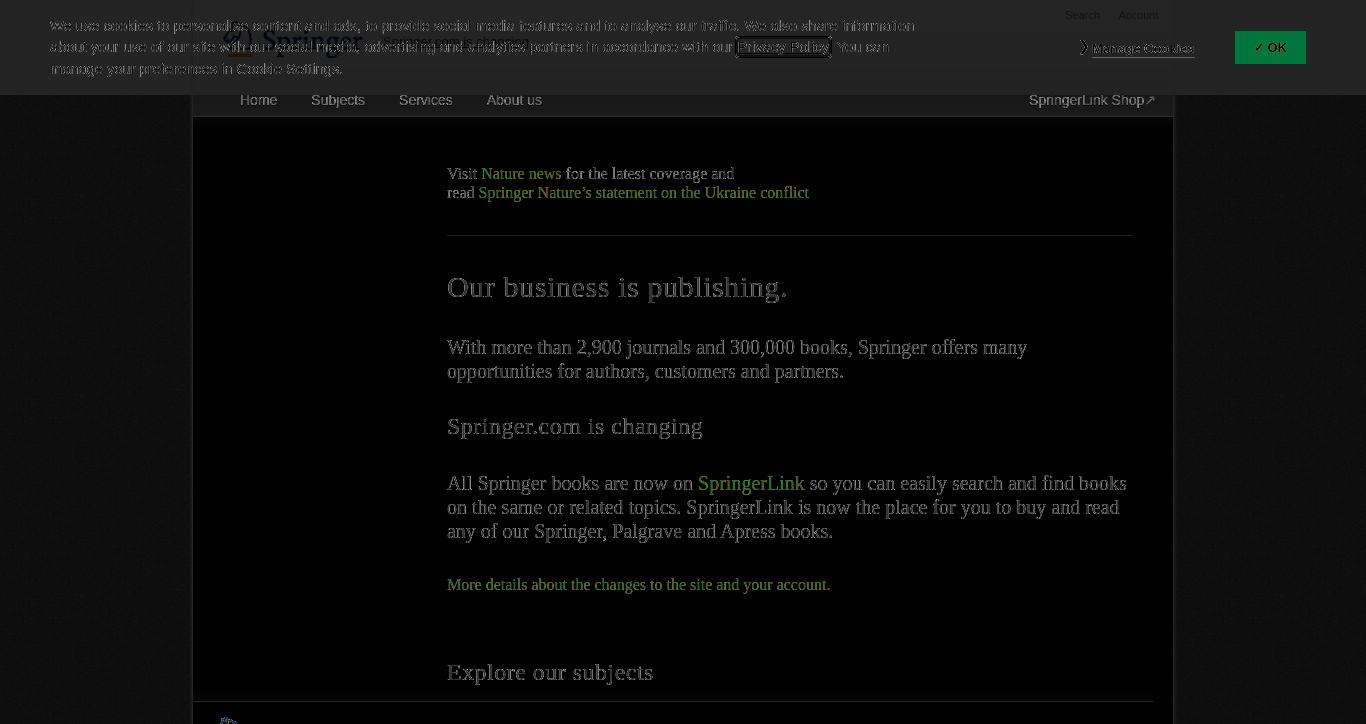The width and height of the screenshot is (1366, 724).
Task: Read Springer Nature's Ukraine conflict statement
Action: click(x=644, y=193)
